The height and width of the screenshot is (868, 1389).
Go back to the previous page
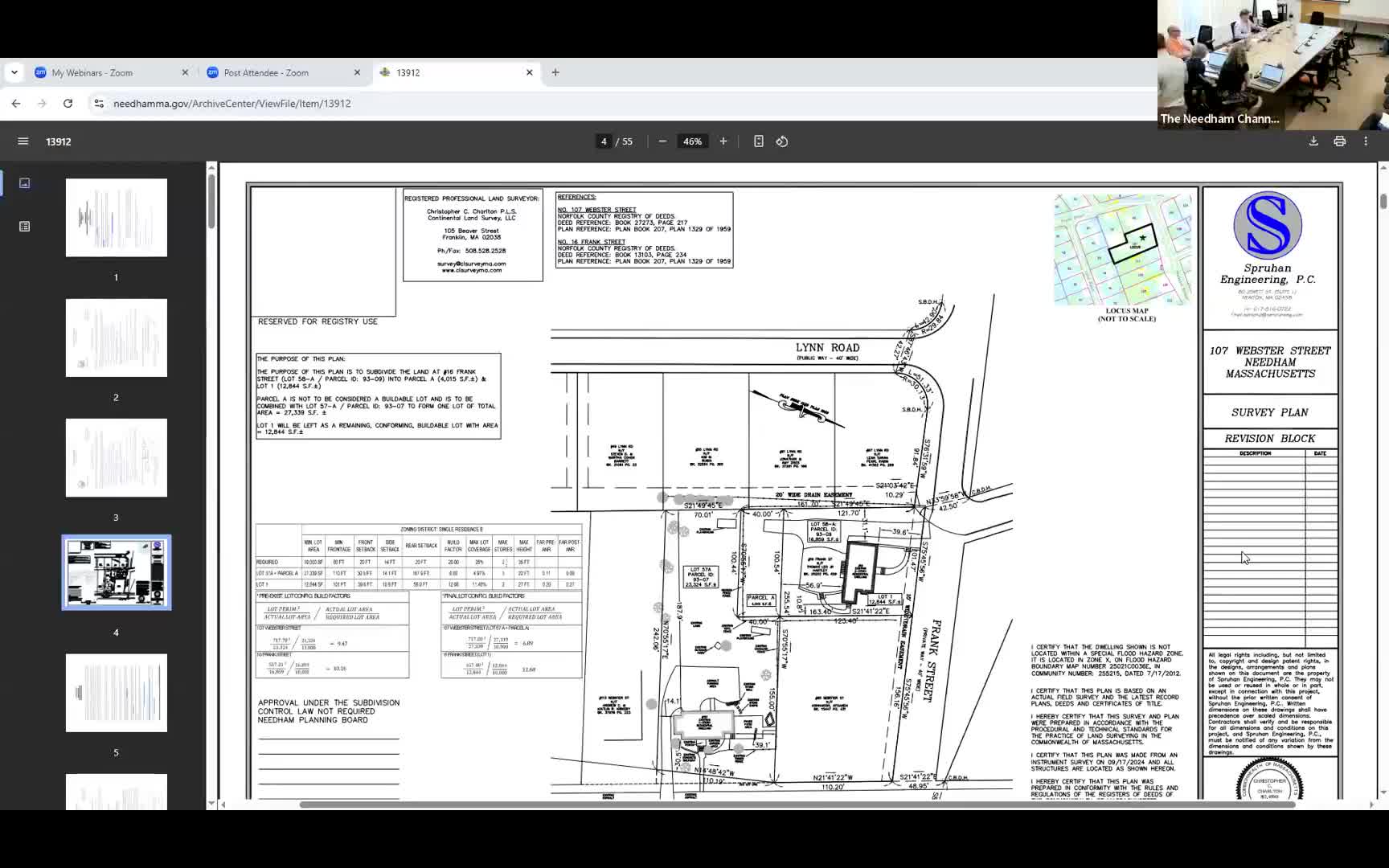[x=16, y=104]
